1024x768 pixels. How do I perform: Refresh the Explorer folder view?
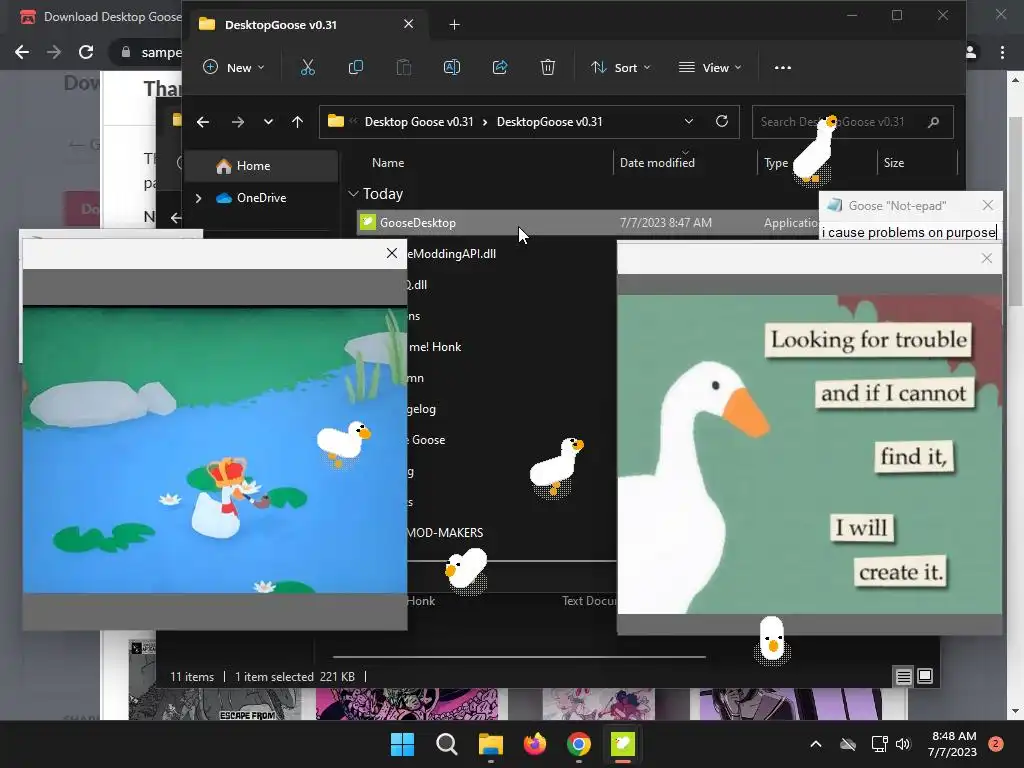coord(722,121)
